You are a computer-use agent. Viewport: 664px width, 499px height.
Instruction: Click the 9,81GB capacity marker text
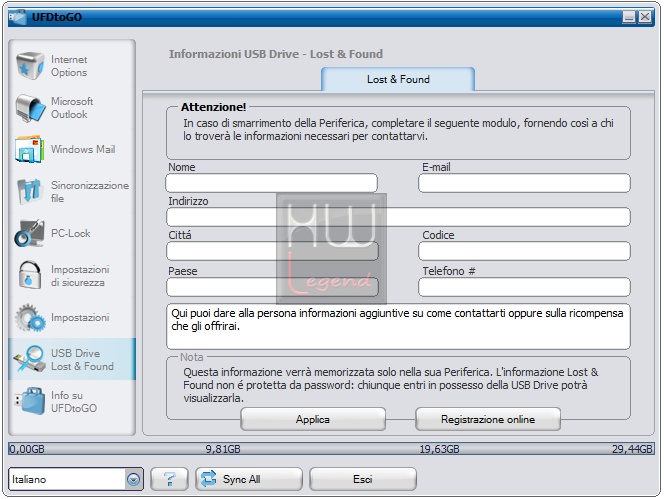(223, 449)
